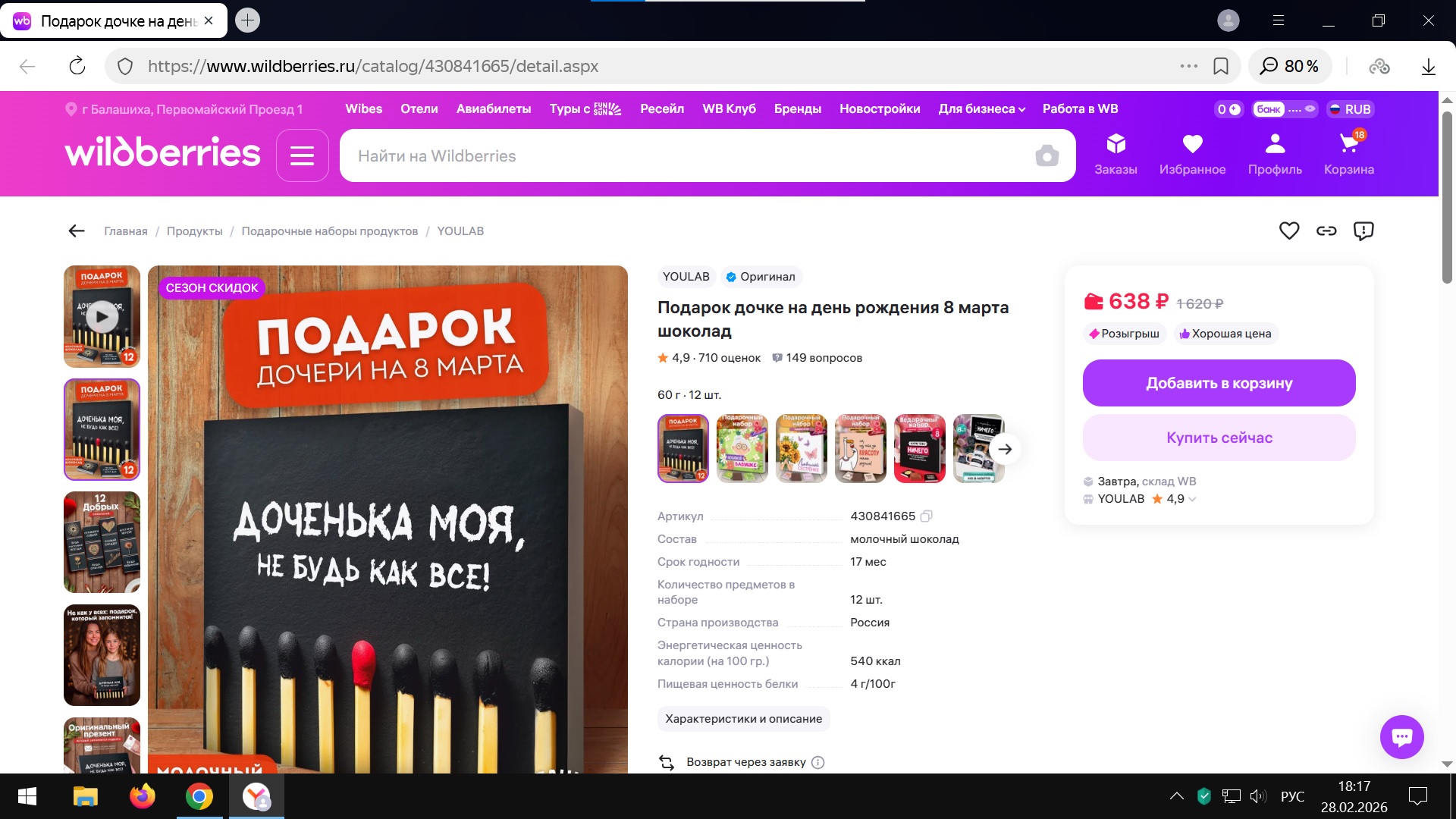Show the bank balance with the eye icon
1456x819 pixels.
(1310, 109)
